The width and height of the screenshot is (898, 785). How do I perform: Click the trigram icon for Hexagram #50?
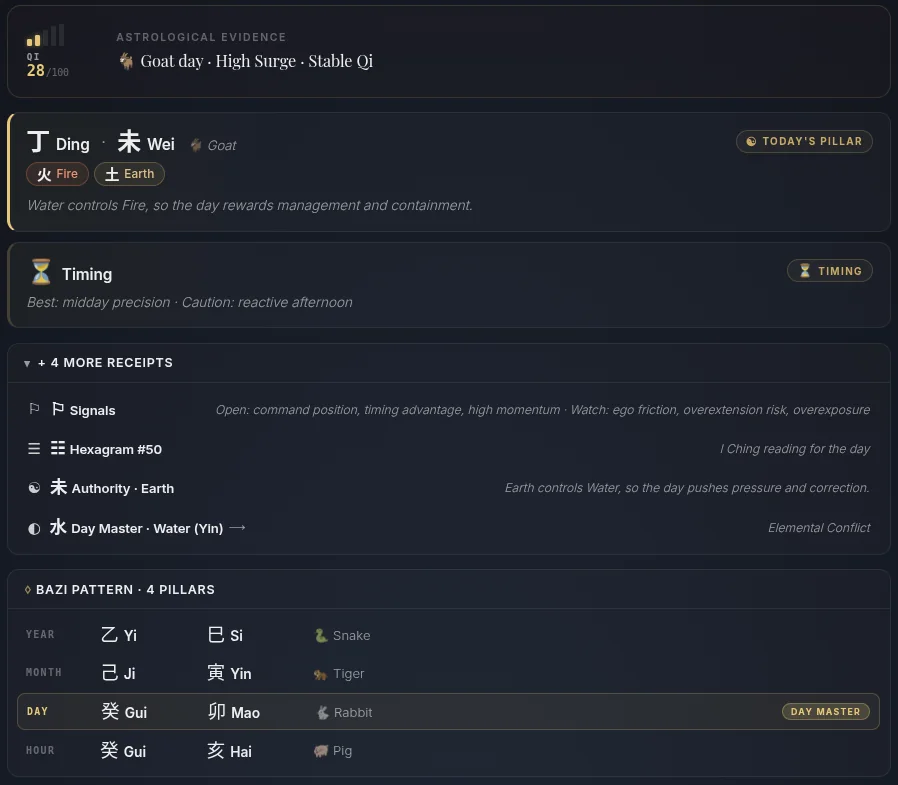(x=34, y=449)
